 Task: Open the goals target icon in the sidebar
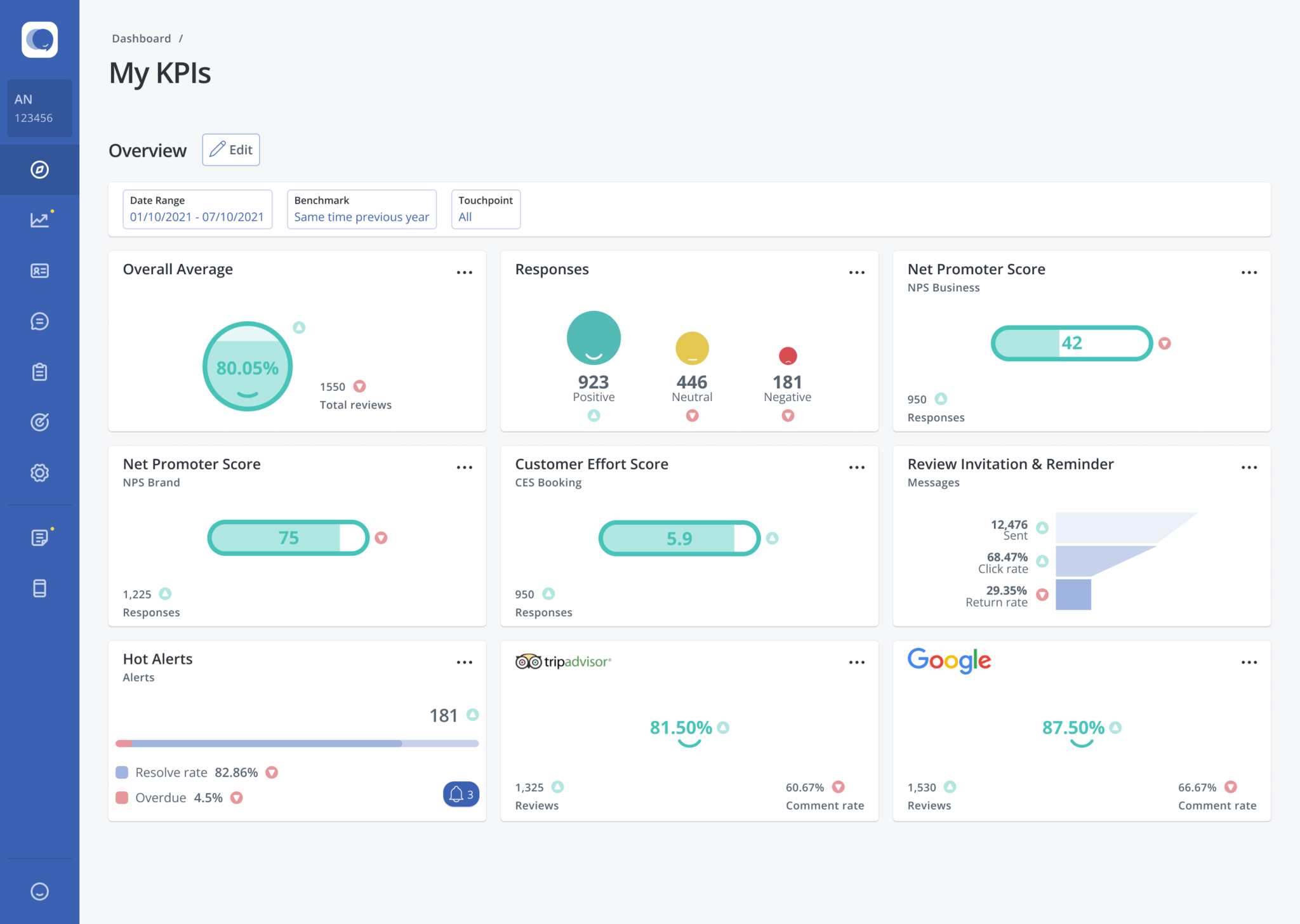(x=39, y=422)
